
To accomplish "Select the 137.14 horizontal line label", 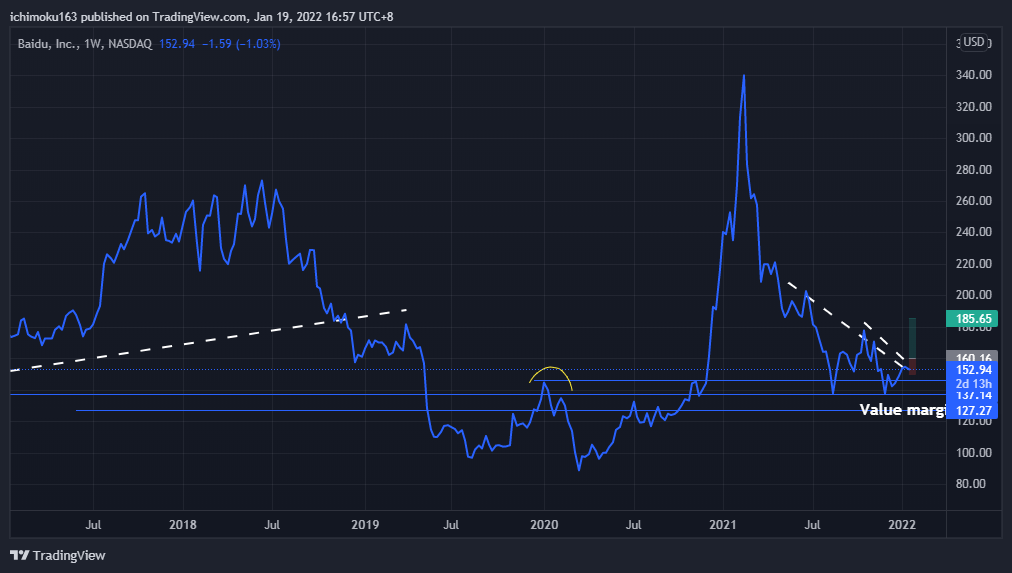I will [x=971, y=395].
